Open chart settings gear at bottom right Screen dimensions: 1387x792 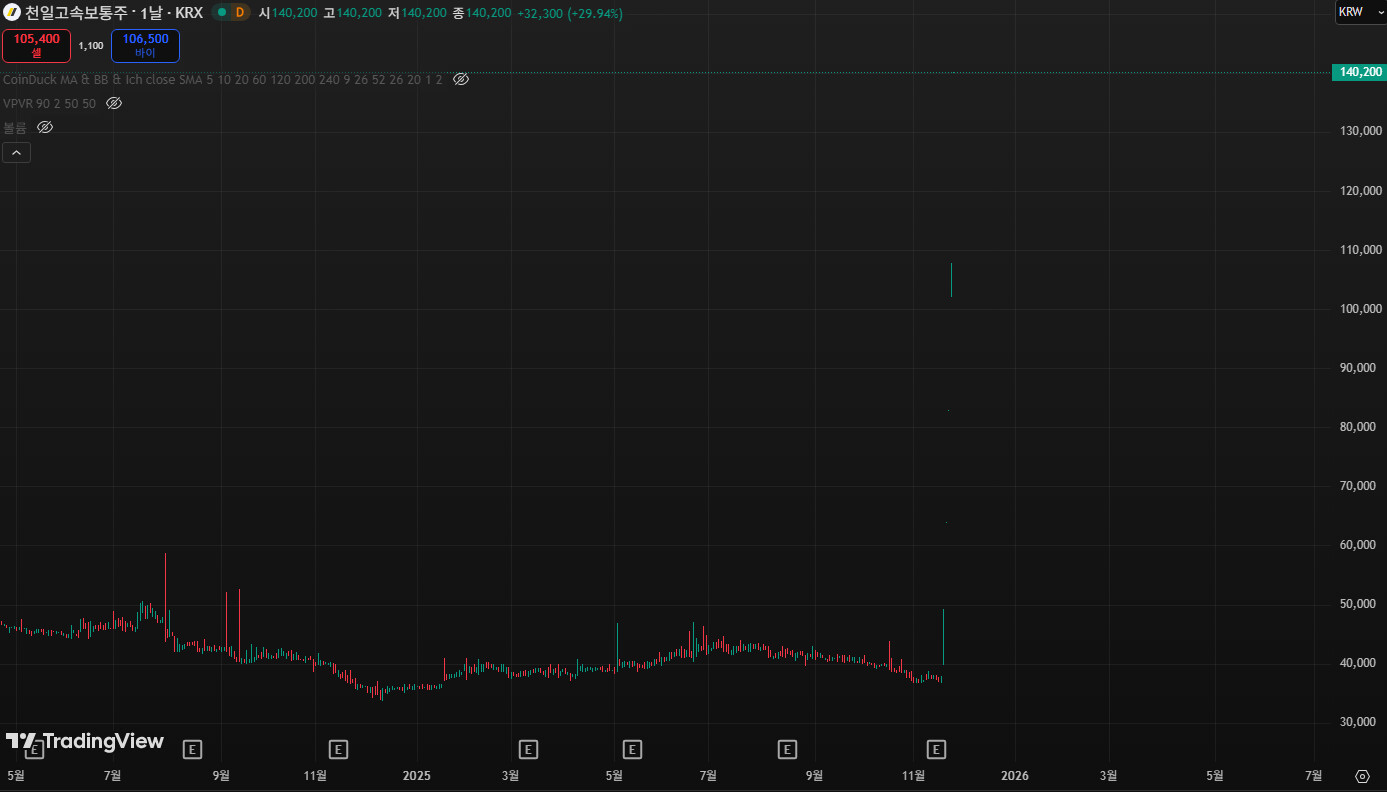[x=1362, y=776]
